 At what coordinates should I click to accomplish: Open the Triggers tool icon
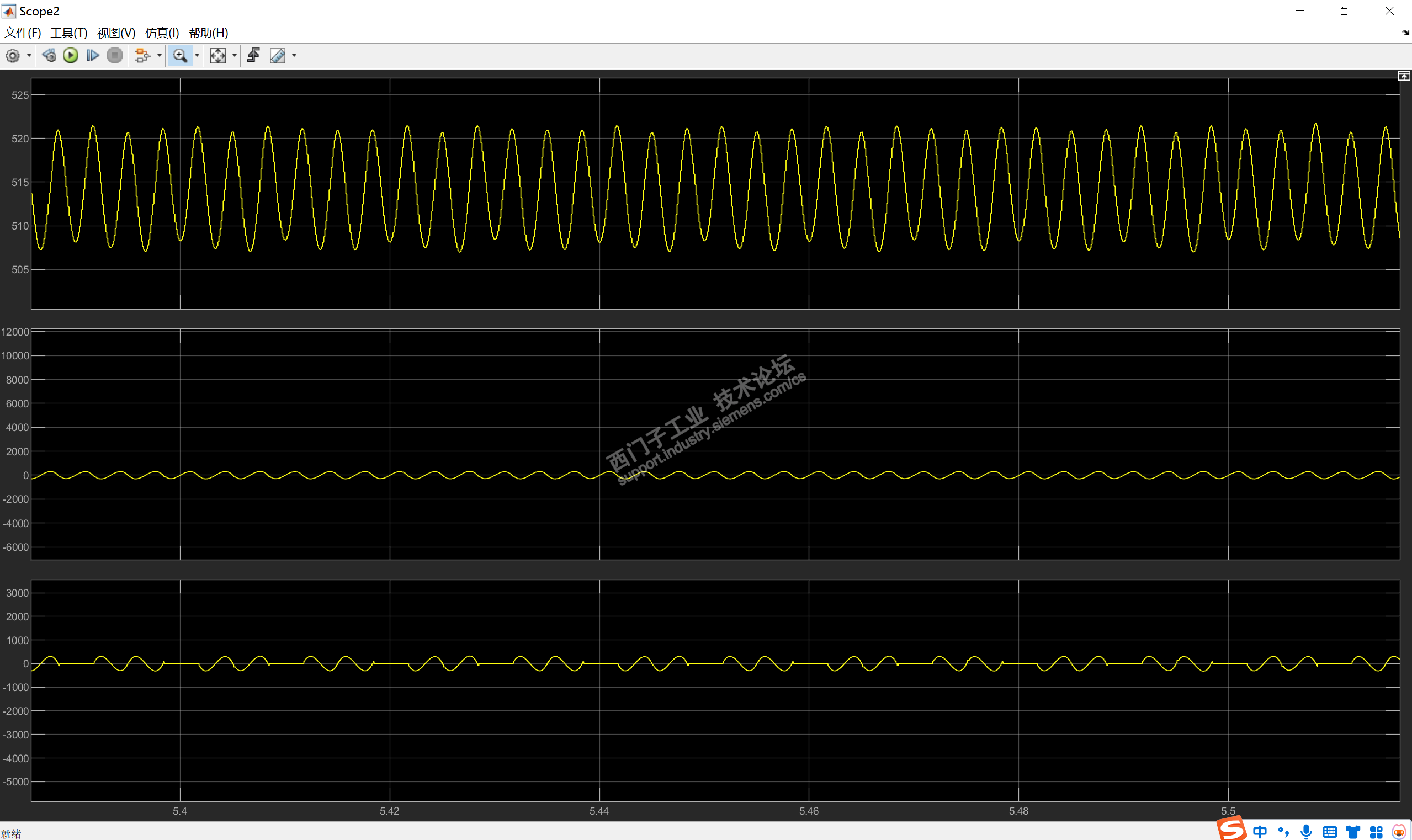pos(253,56)
